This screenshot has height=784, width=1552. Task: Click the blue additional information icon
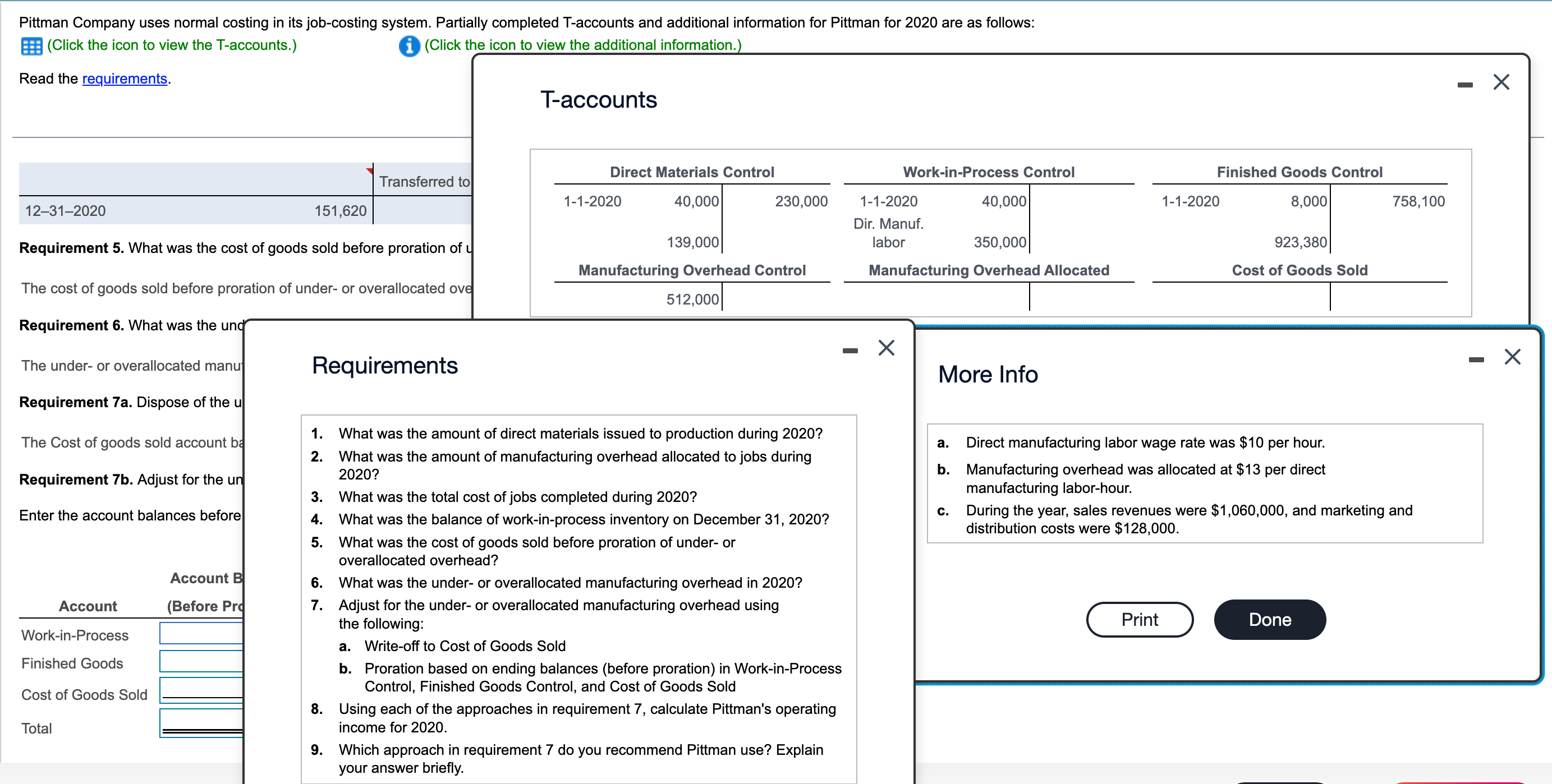click(409, 46)
